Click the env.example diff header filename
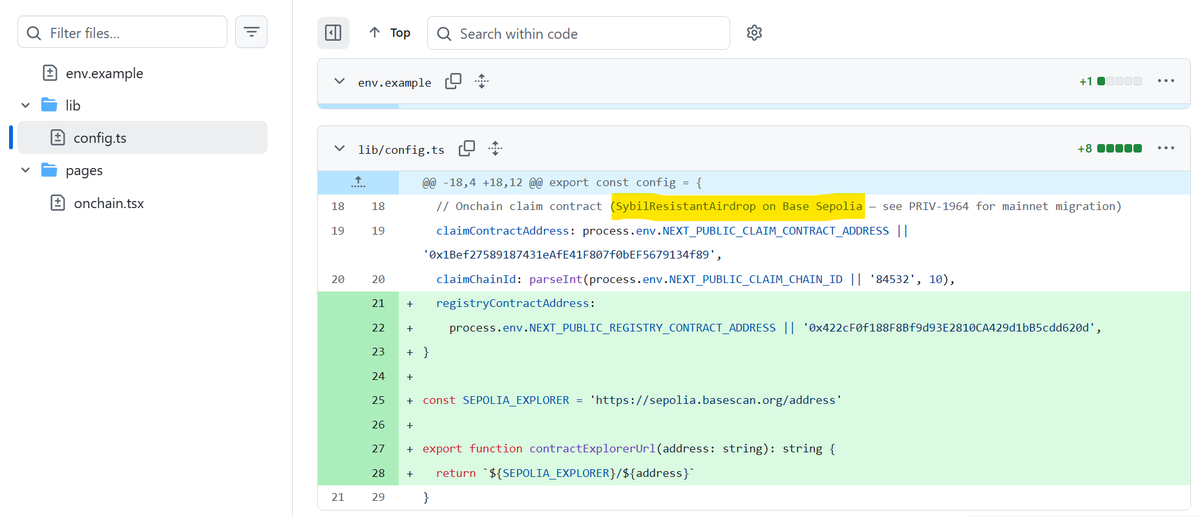Screen dimensions: 1200x517 click(x=395, y=82)
